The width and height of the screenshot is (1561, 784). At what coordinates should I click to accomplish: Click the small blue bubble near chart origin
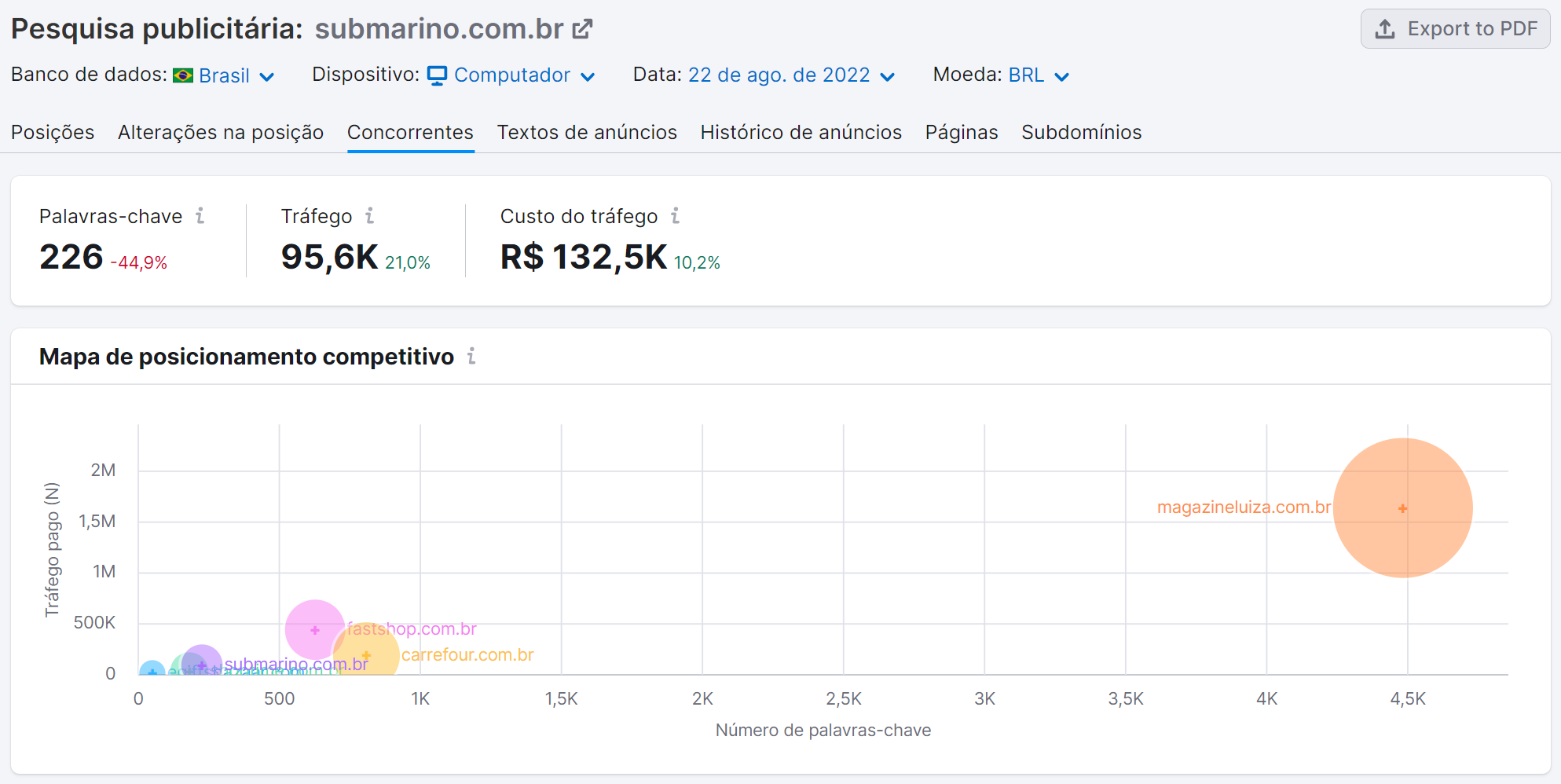tap(152, 669)
